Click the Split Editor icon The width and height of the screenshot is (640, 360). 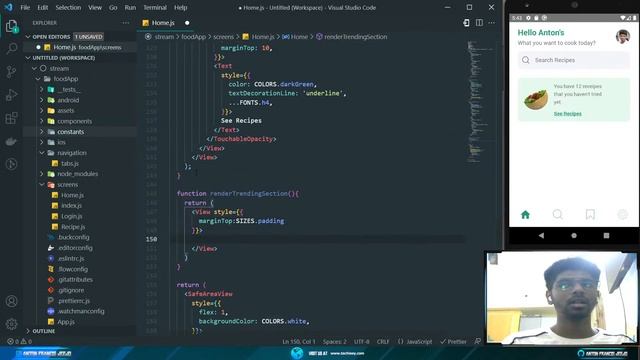point(479,23)
